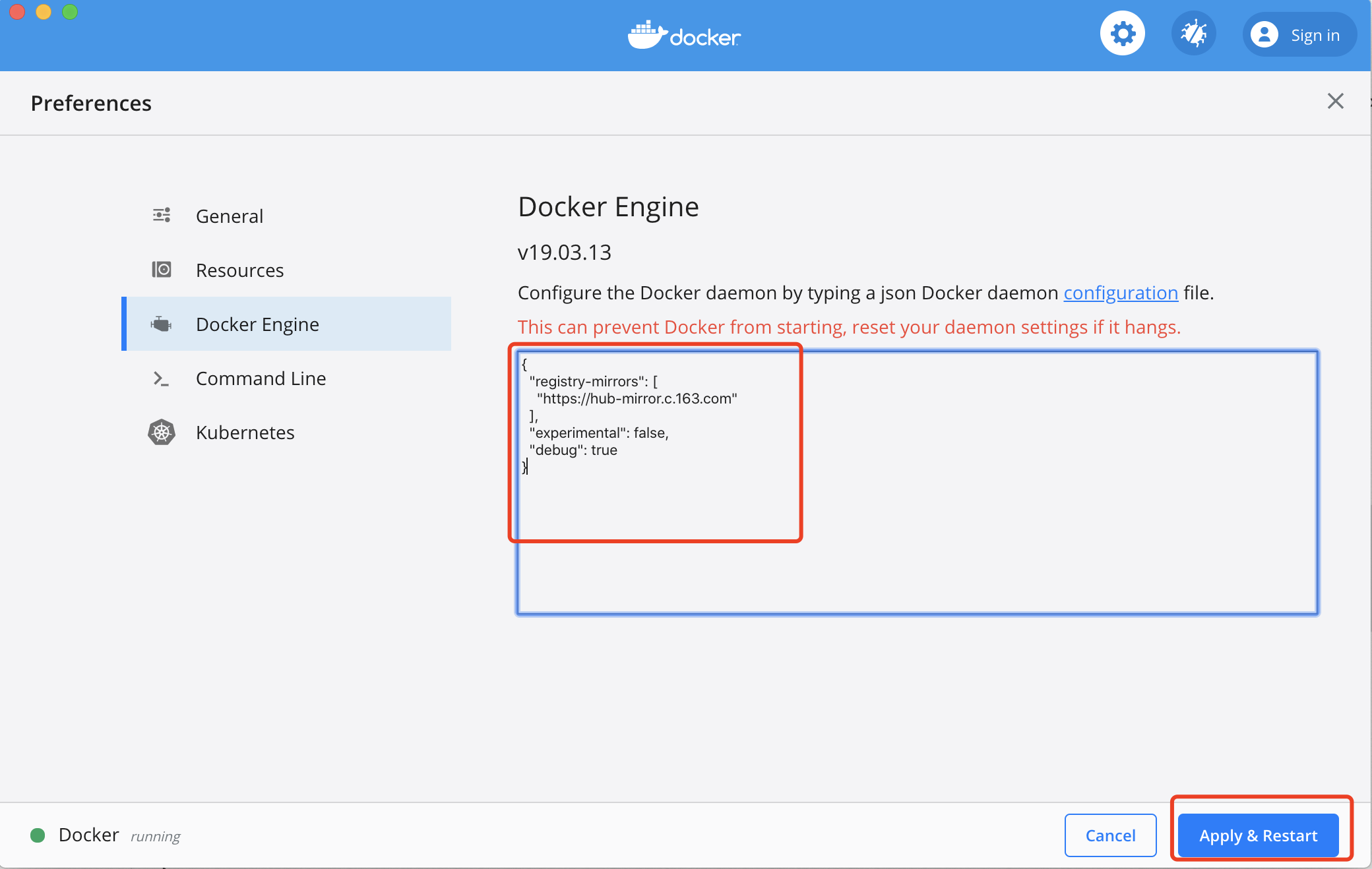
Task: Click the user account icon
Action: tap(1263, 35)
